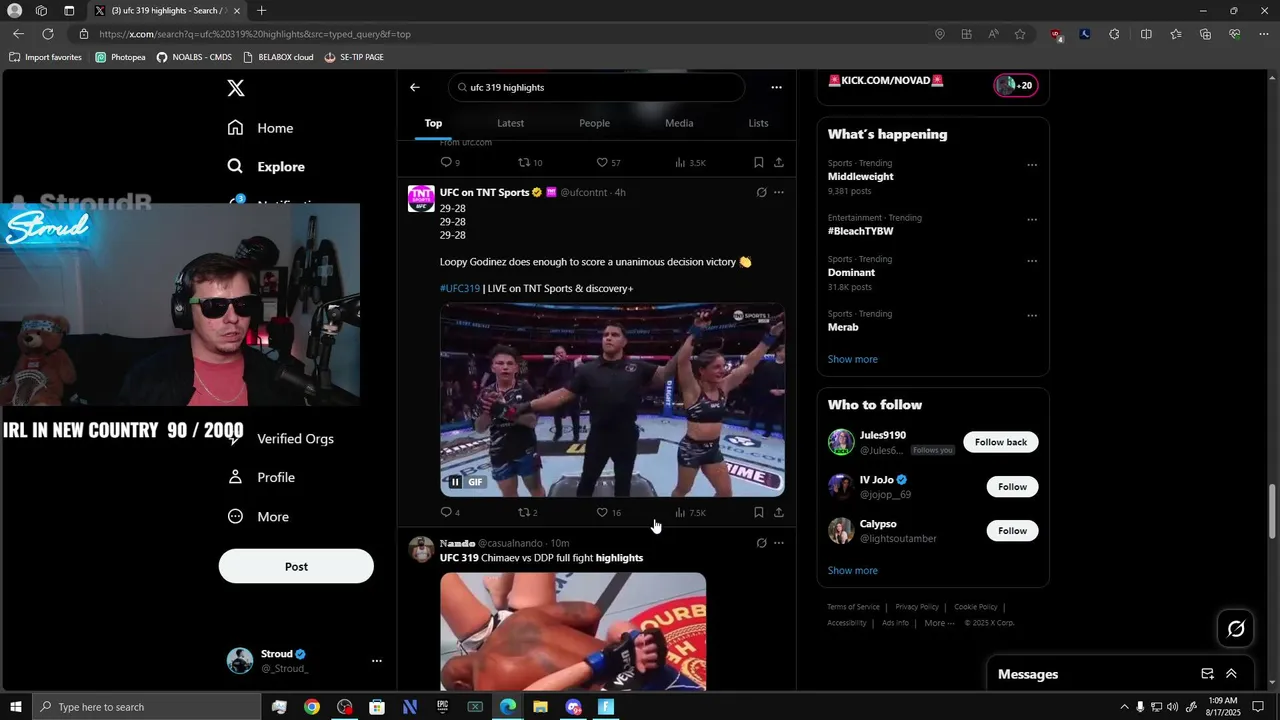The height and width of the screenshot is (720, 1280).
Task: Select the Top search tab
Action: coord(433,123)
